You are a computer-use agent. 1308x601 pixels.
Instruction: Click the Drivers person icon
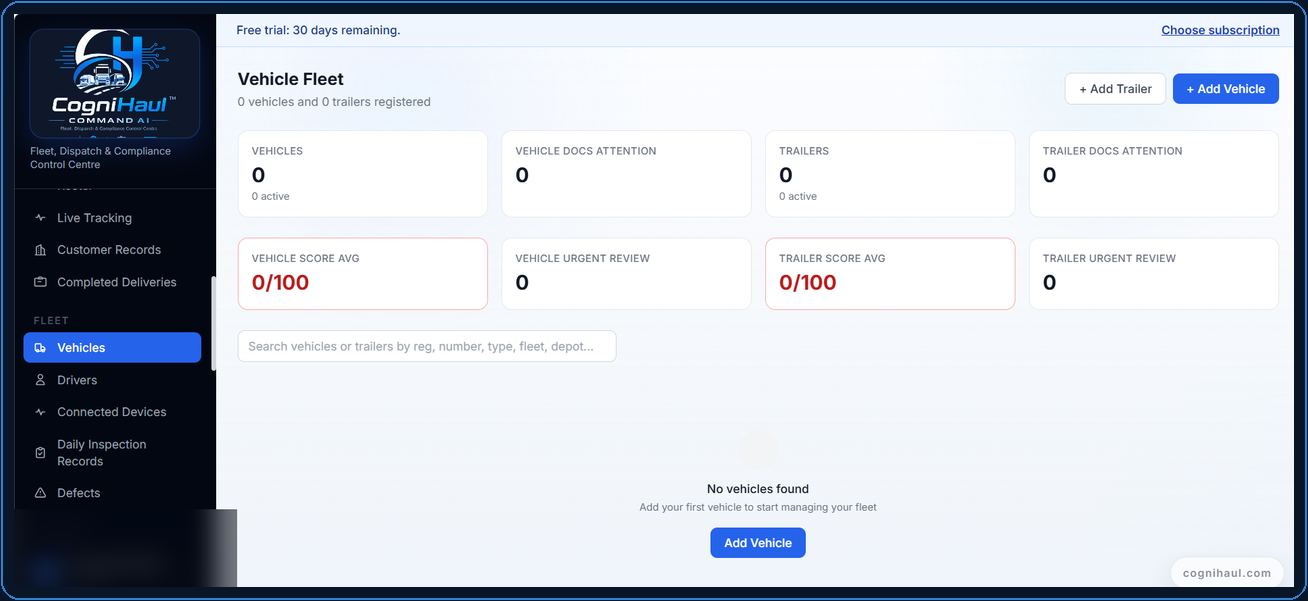pyautogui.click(x=40, y=380)
